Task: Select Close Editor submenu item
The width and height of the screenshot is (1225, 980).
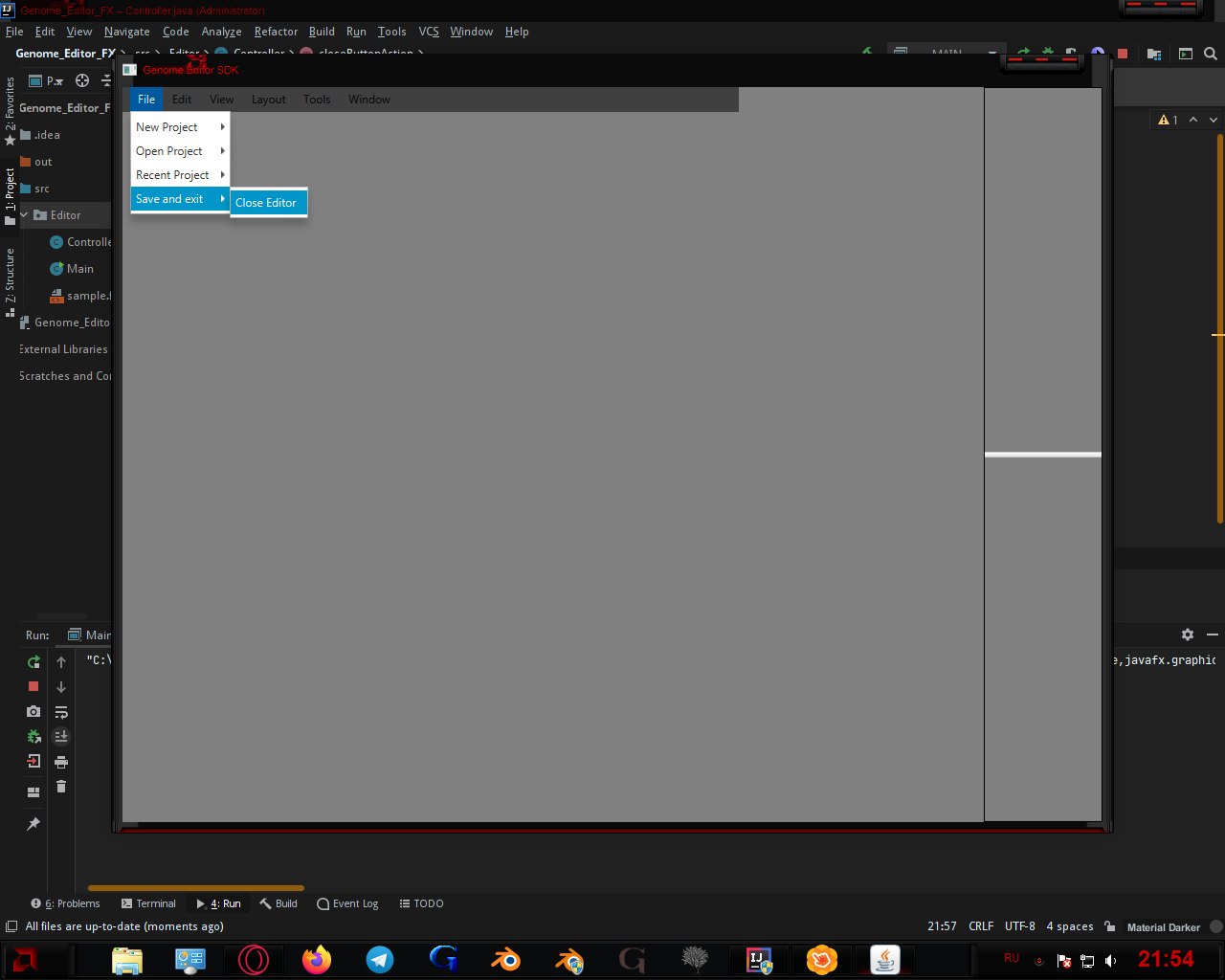Action: (269, 203)
